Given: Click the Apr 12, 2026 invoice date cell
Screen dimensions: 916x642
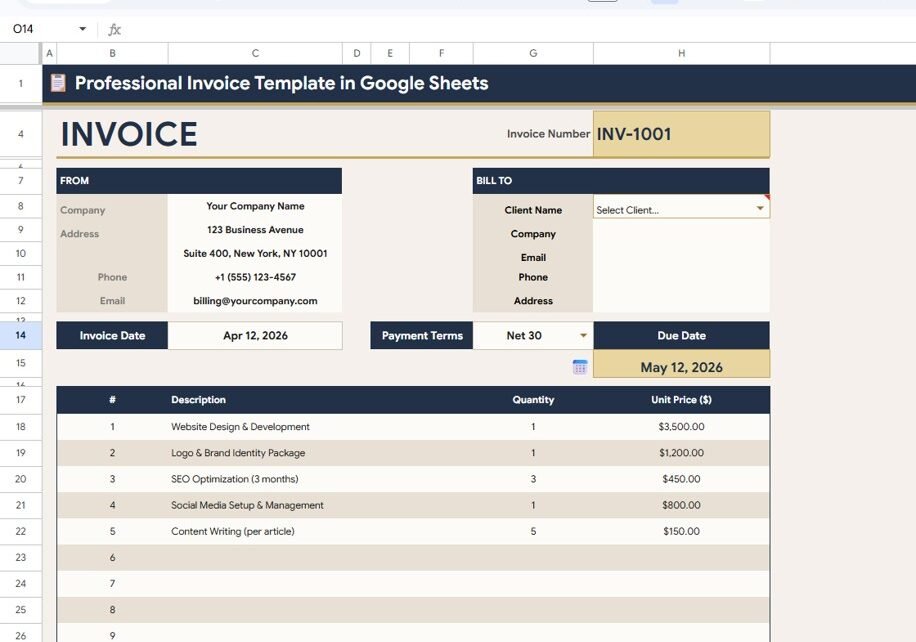Looking at the screenshot, I should pyautogui.click(x=255, y=336).
